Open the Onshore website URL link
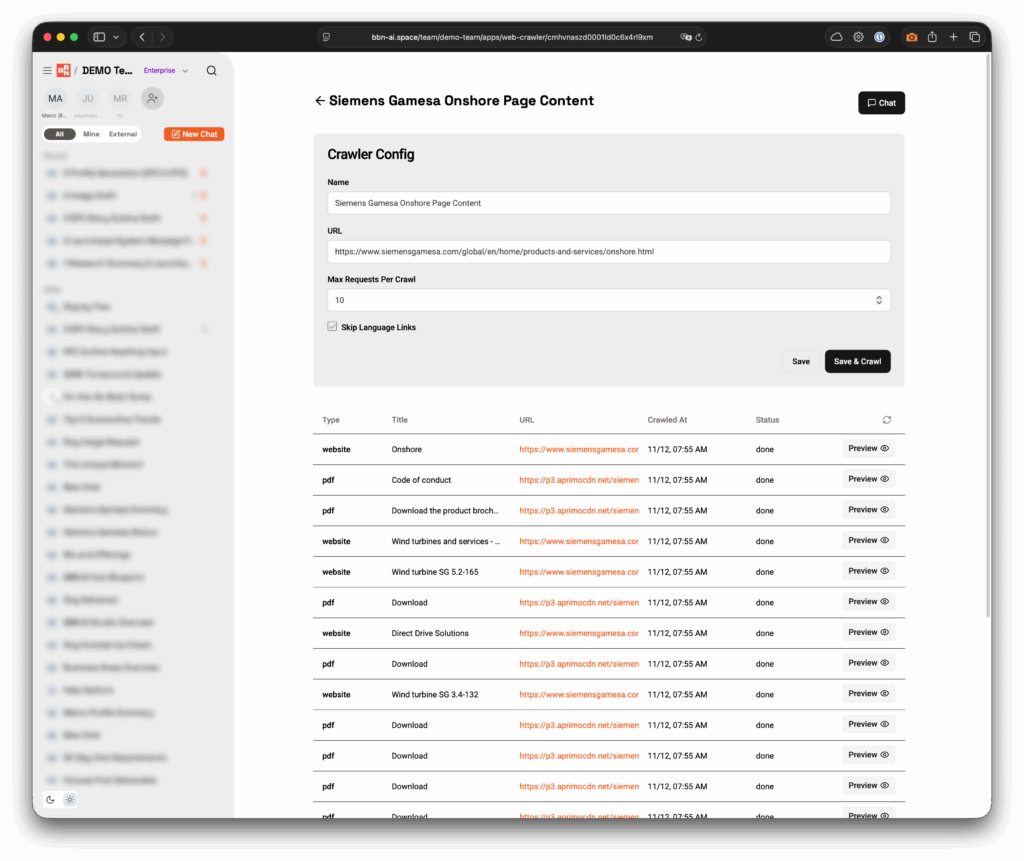 (x=578, y=450)
